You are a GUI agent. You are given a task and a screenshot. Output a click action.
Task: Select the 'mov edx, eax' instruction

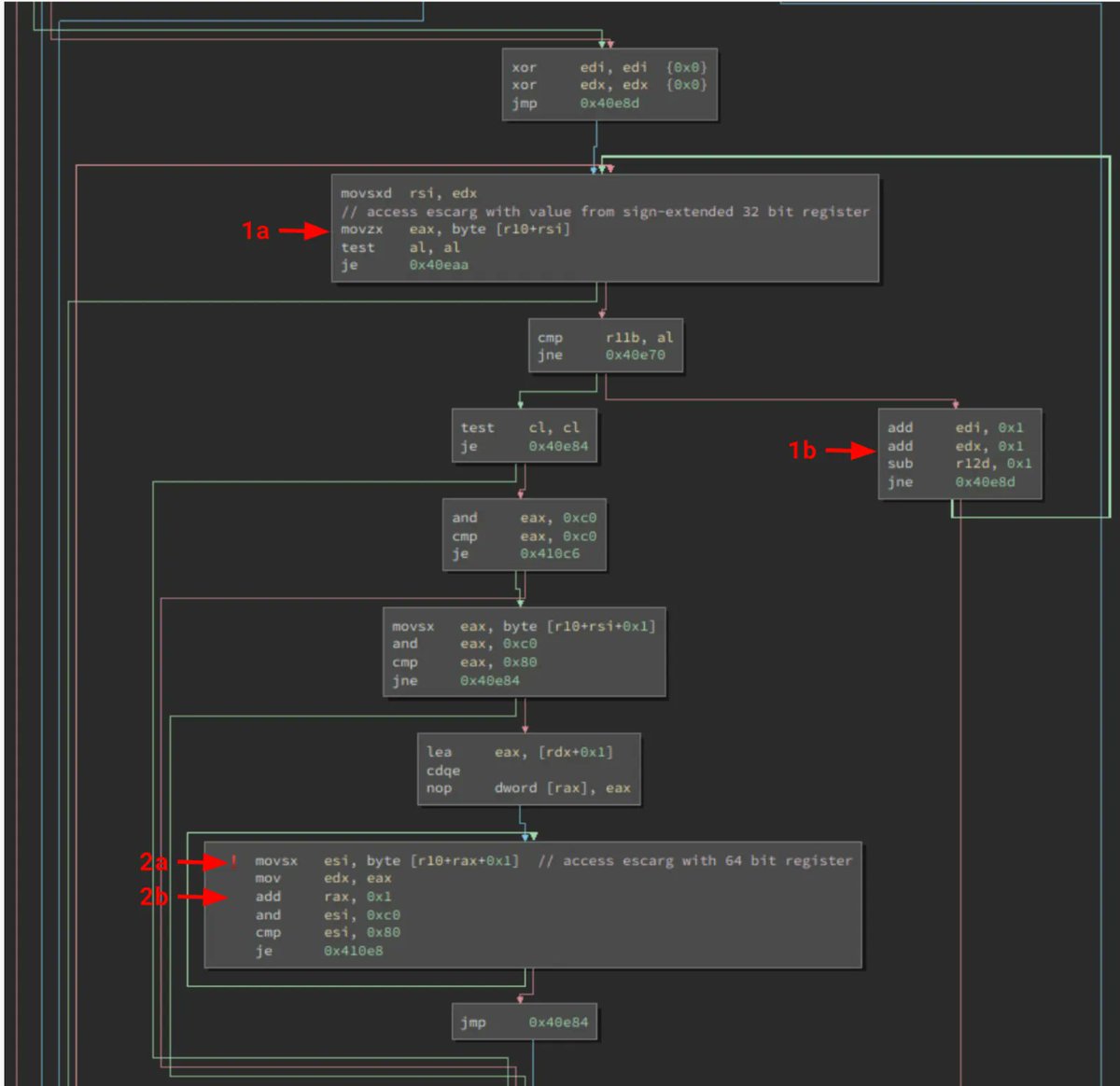[324, 879]
